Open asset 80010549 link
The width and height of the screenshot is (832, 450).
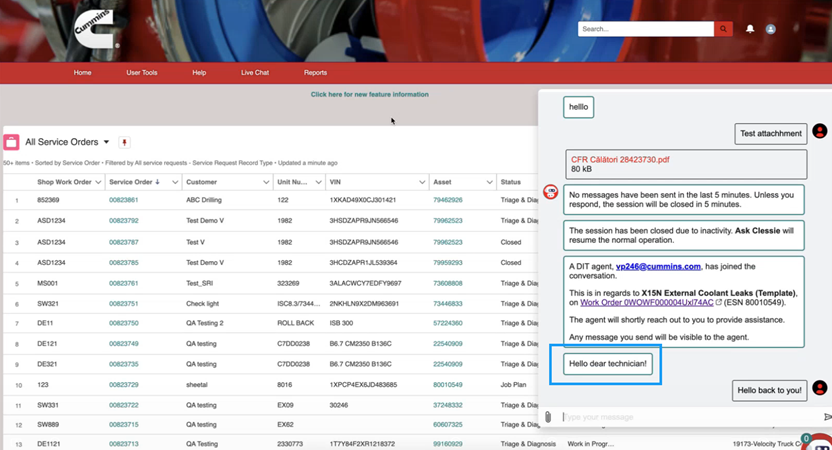tap(447, 385)
